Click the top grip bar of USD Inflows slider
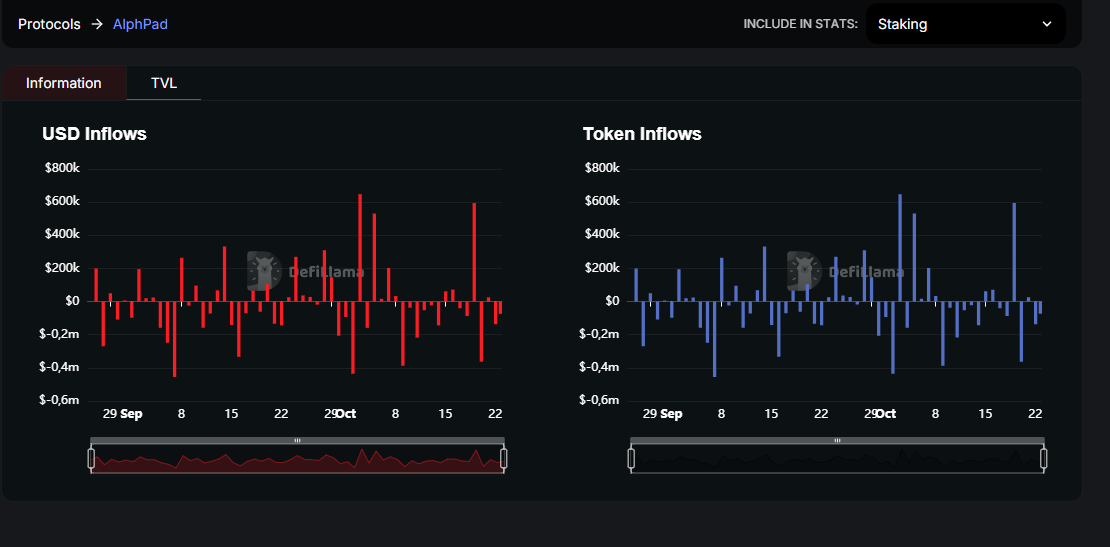Image resolution: width=1110 pixels, height=547 pixels. [297, 440]
